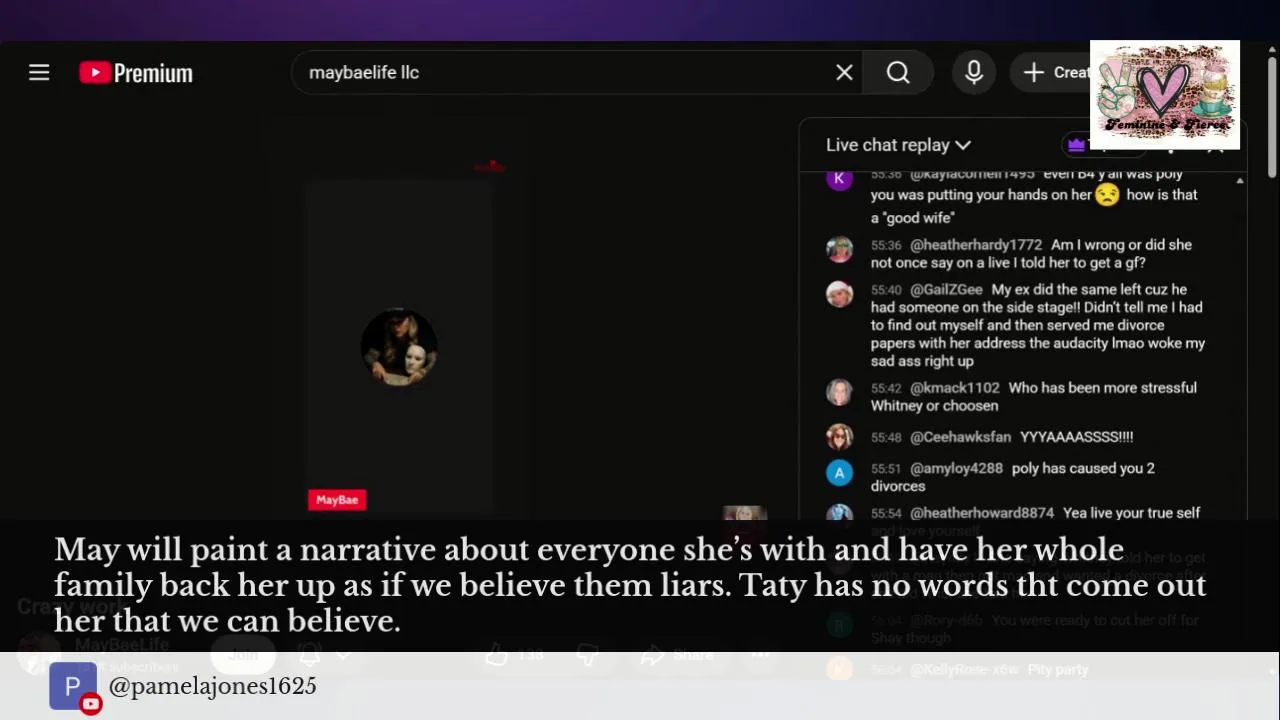Click the @amyloy4288 username in chat

[956, 468]
